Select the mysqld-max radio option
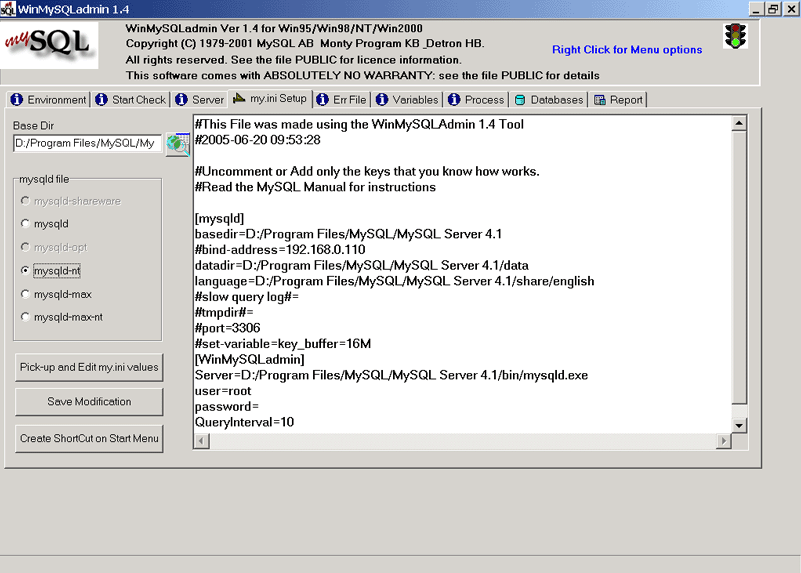This screenshot has height=573, width=801. [56, 294]
